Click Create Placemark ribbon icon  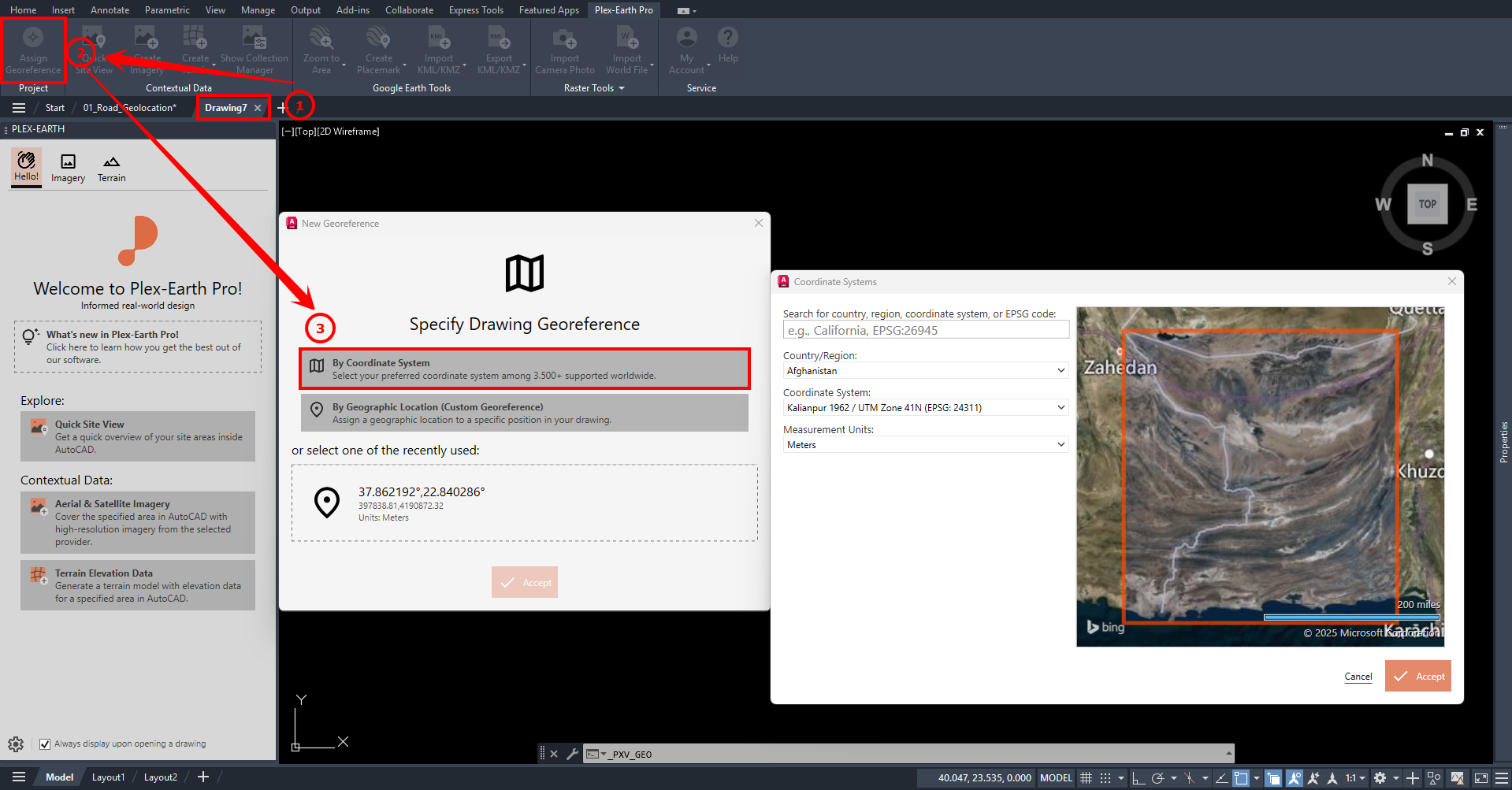coord(378,50)
